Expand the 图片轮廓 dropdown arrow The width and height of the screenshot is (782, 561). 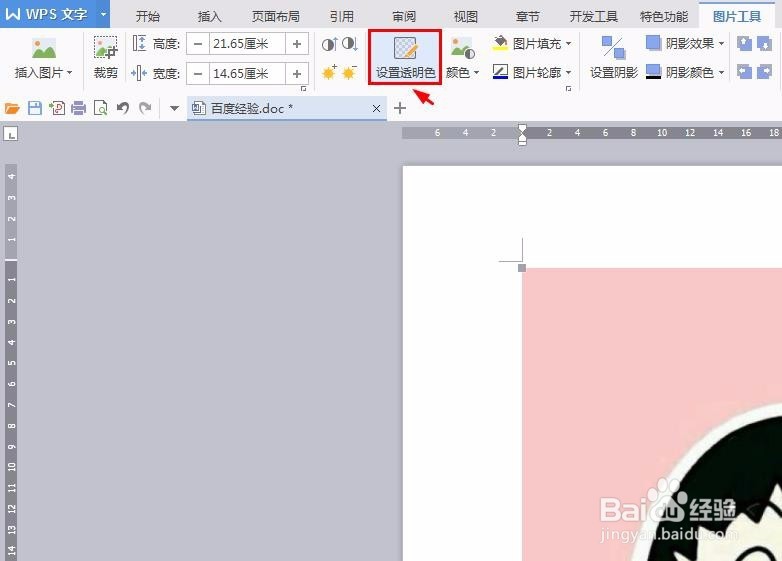click(x=569, y=73)
